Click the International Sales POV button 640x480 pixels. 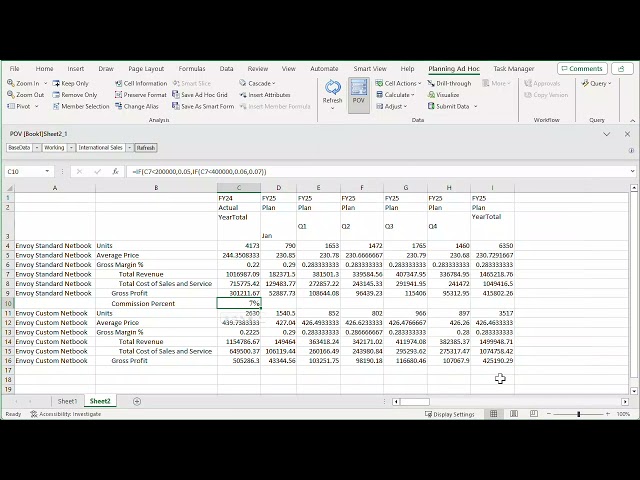tap(100, 148)
